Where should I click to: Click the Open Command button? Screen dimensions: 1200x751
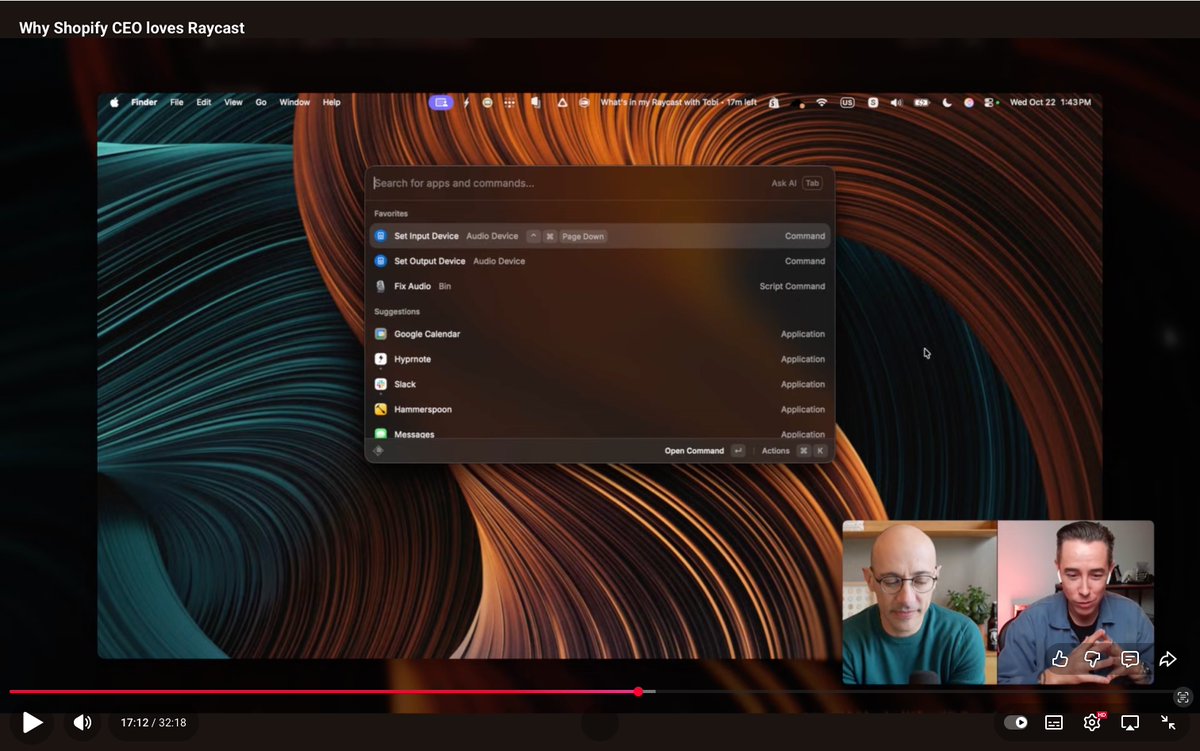point(704,451)
